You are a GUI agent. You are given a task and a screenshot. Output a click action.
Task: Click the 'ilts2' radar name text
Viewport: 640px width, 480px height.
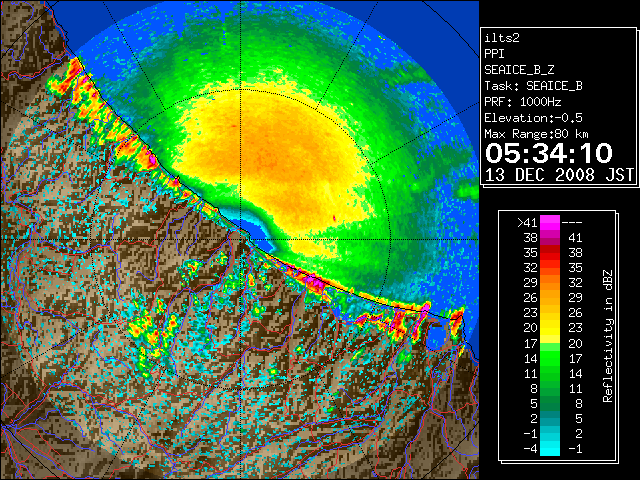point(502,38)
